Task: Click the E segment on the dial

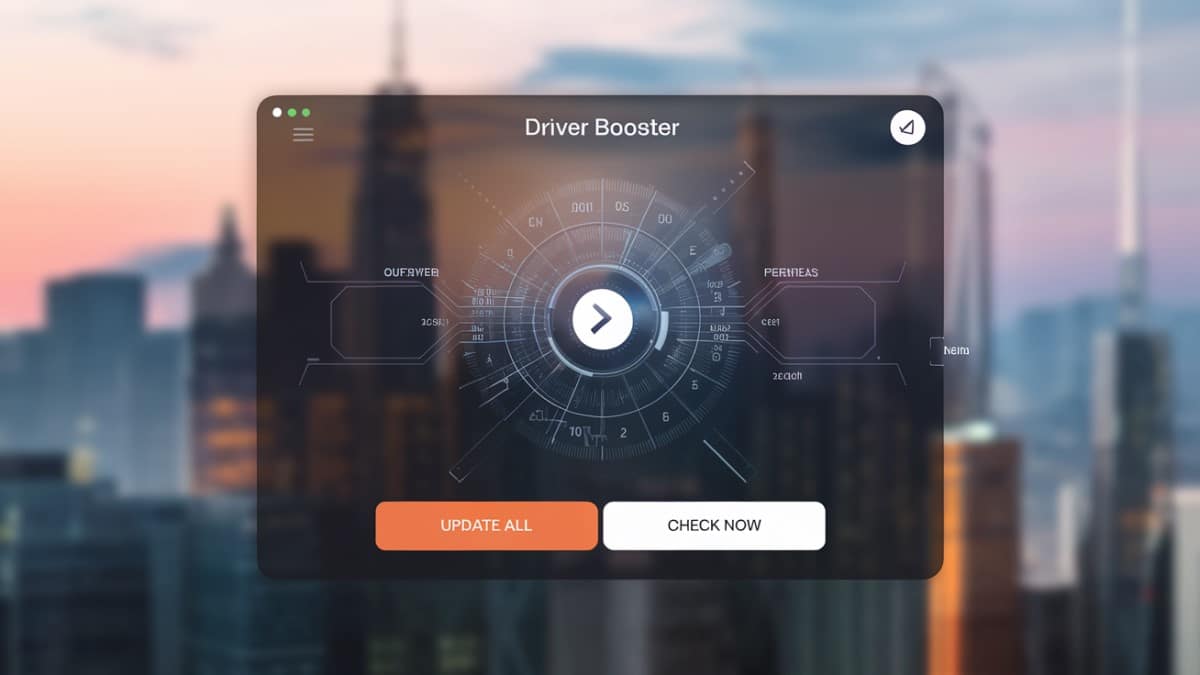Action: tap(692, 253)
